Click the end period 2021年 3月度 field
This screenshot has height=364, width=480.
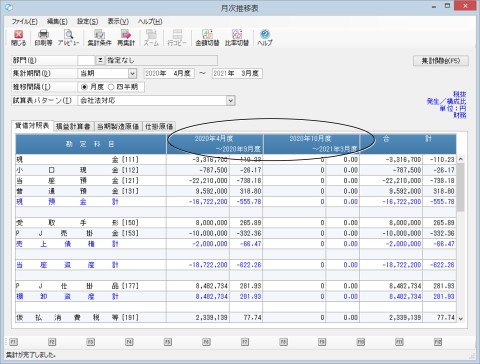tap(237, 73)
